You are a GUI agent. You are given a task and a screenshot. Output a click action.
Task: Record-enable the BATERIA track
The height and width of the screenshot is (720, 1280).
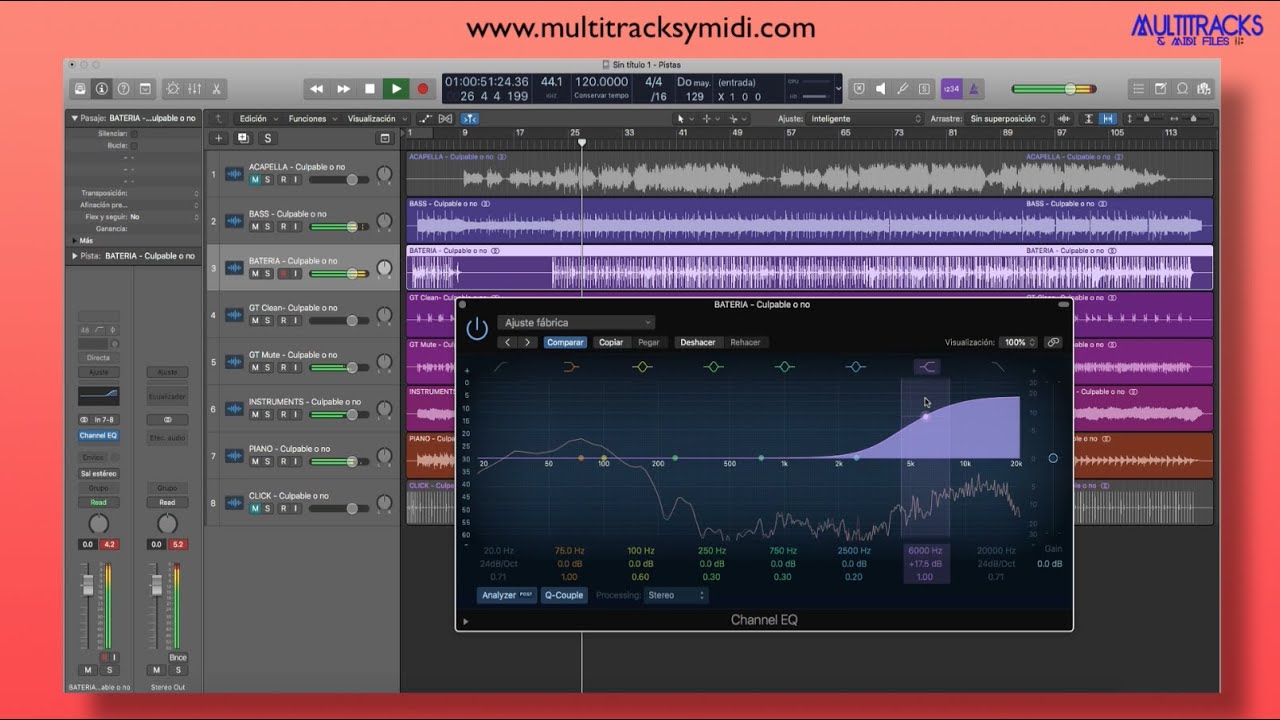282,273
